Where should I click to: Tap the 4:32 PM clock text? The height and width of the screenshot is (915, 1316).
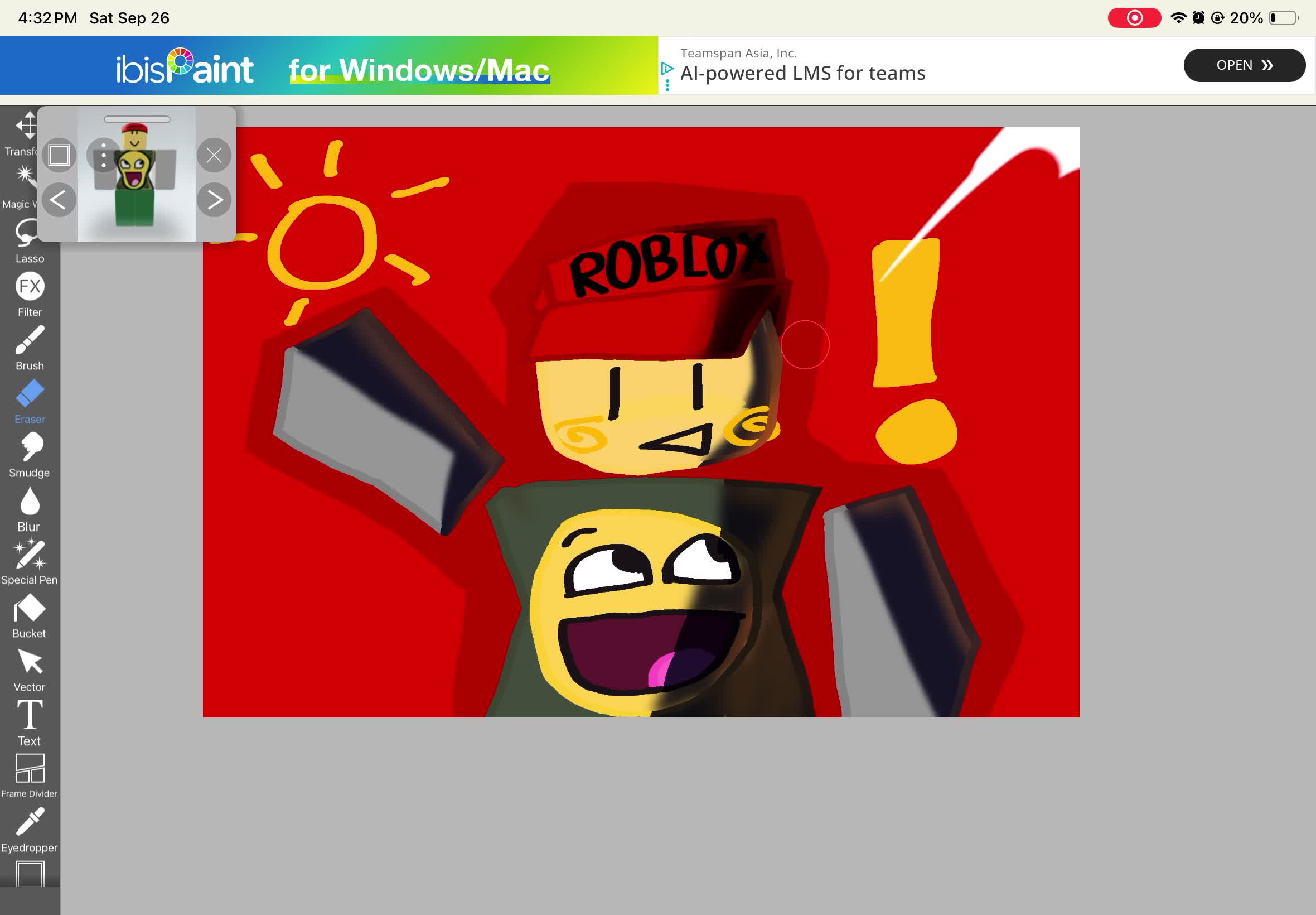pyautogui.click(x=47, y=18)
